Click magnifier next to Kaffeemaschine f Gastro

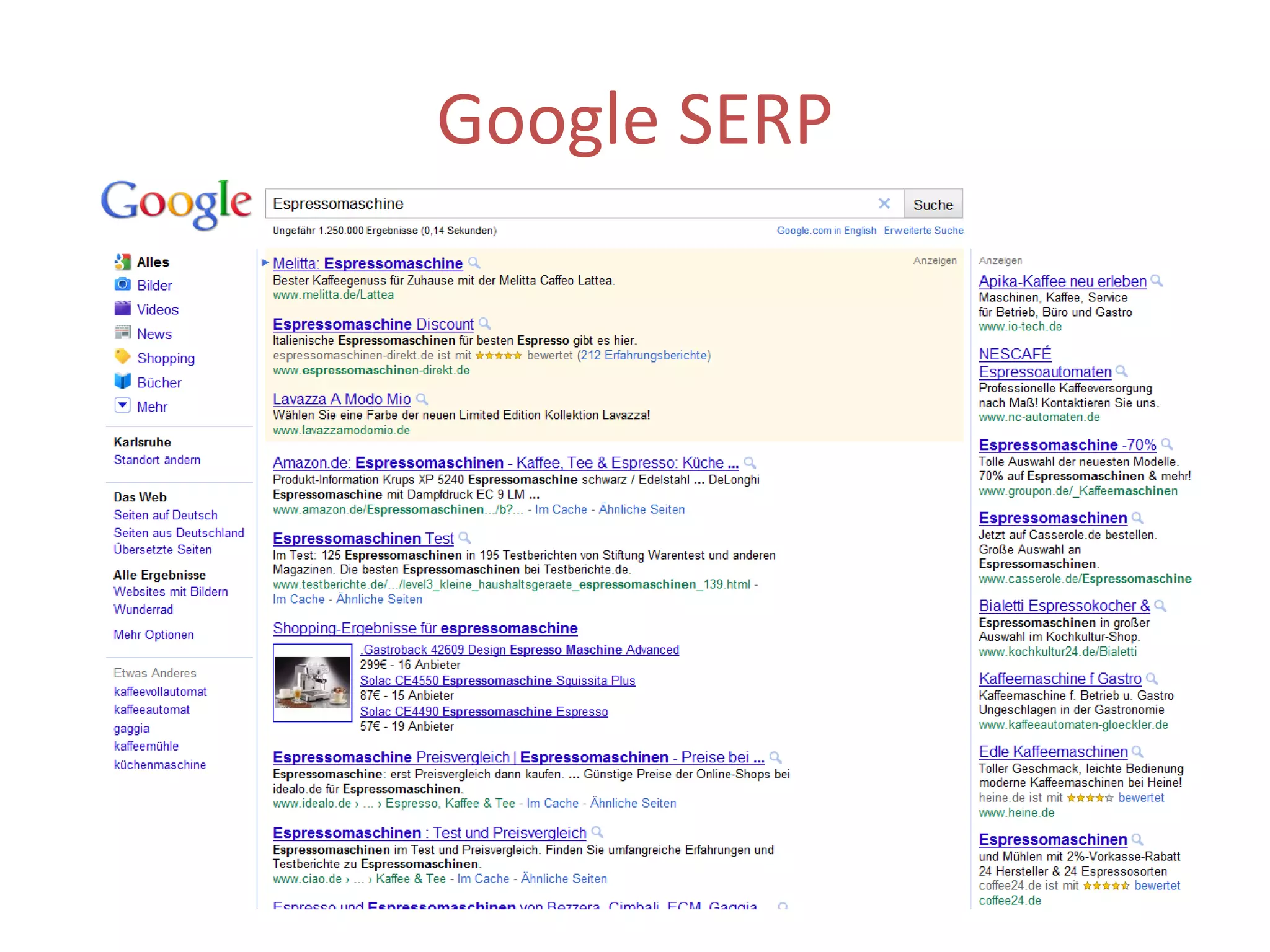[x=1152, y=679]
